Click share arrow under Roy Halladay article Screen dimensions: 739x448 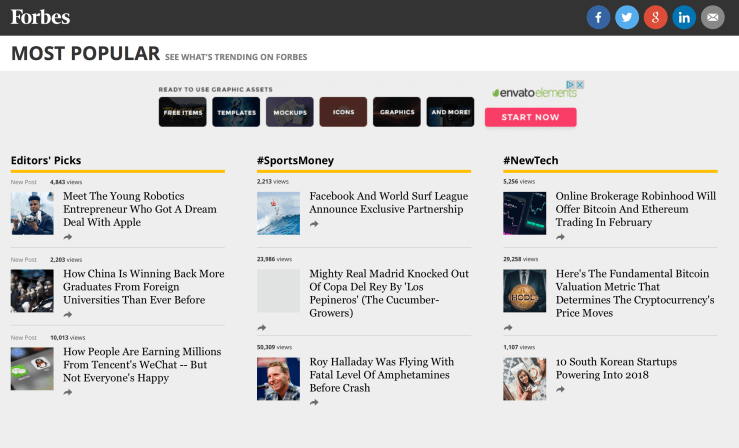314,402
